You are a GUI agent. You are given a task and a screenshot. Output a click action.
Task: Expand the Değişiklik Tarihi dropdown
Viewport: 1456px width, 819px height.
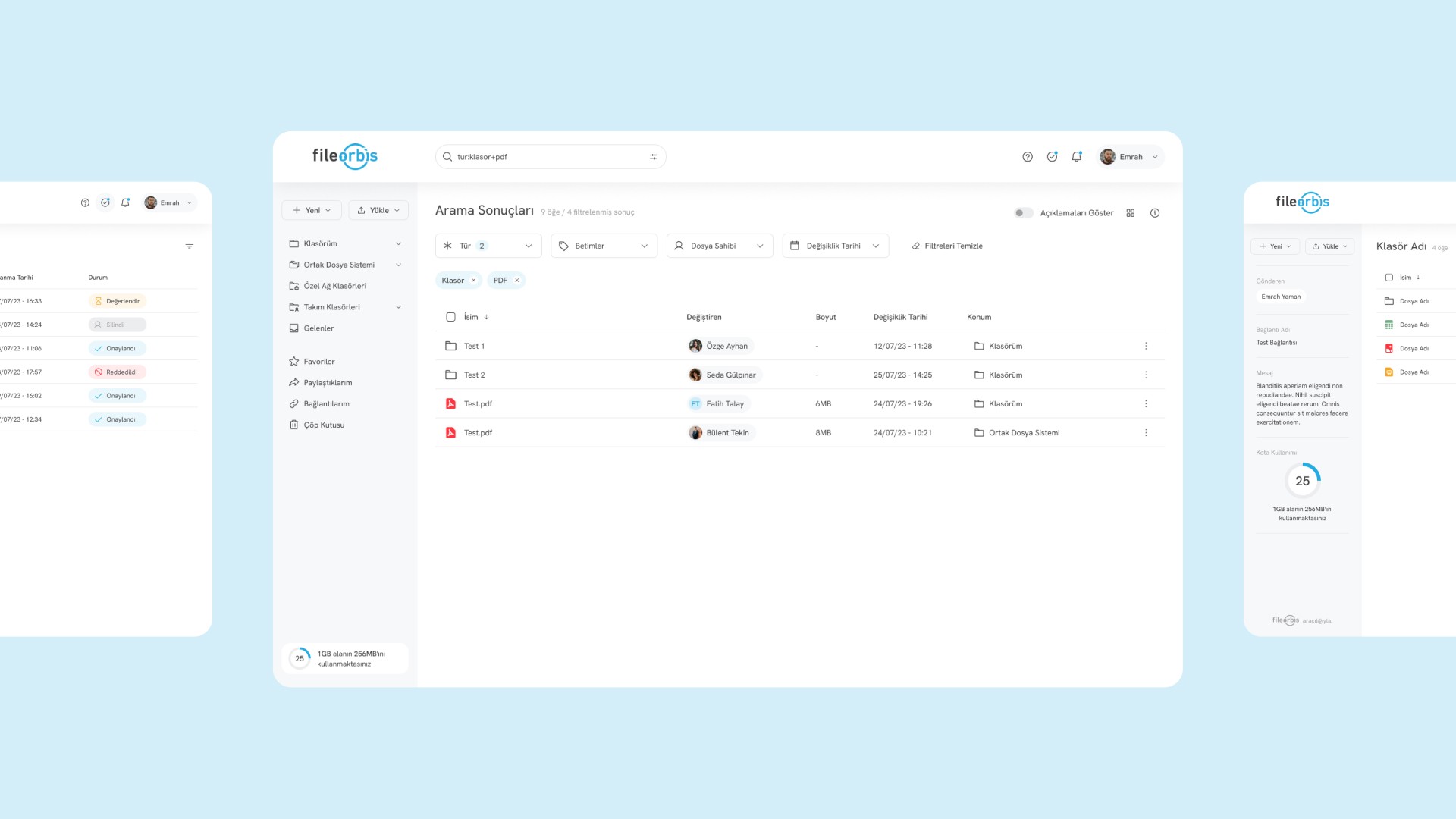coord(835,246)
